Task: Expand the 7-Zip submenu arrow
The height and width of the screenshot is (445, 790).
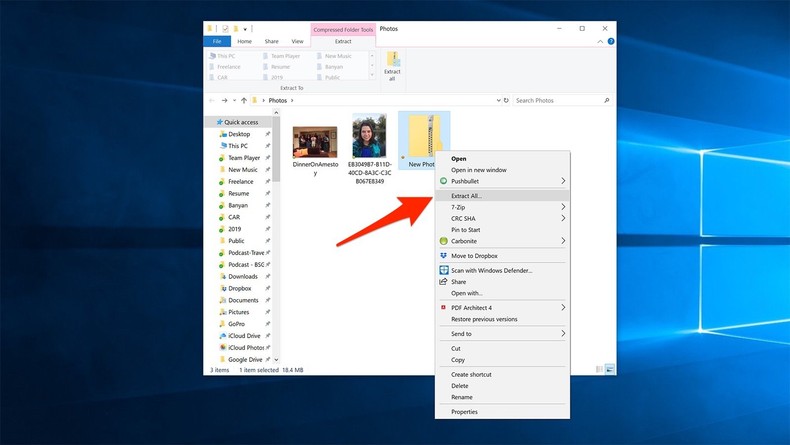Action: tap(563, 207)
